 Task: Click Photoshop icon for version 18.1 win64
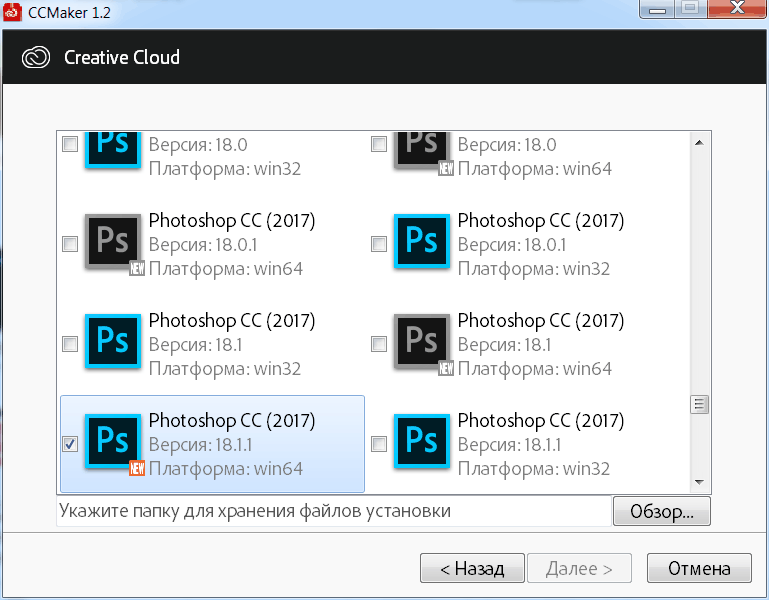click(x=422, y=341)
